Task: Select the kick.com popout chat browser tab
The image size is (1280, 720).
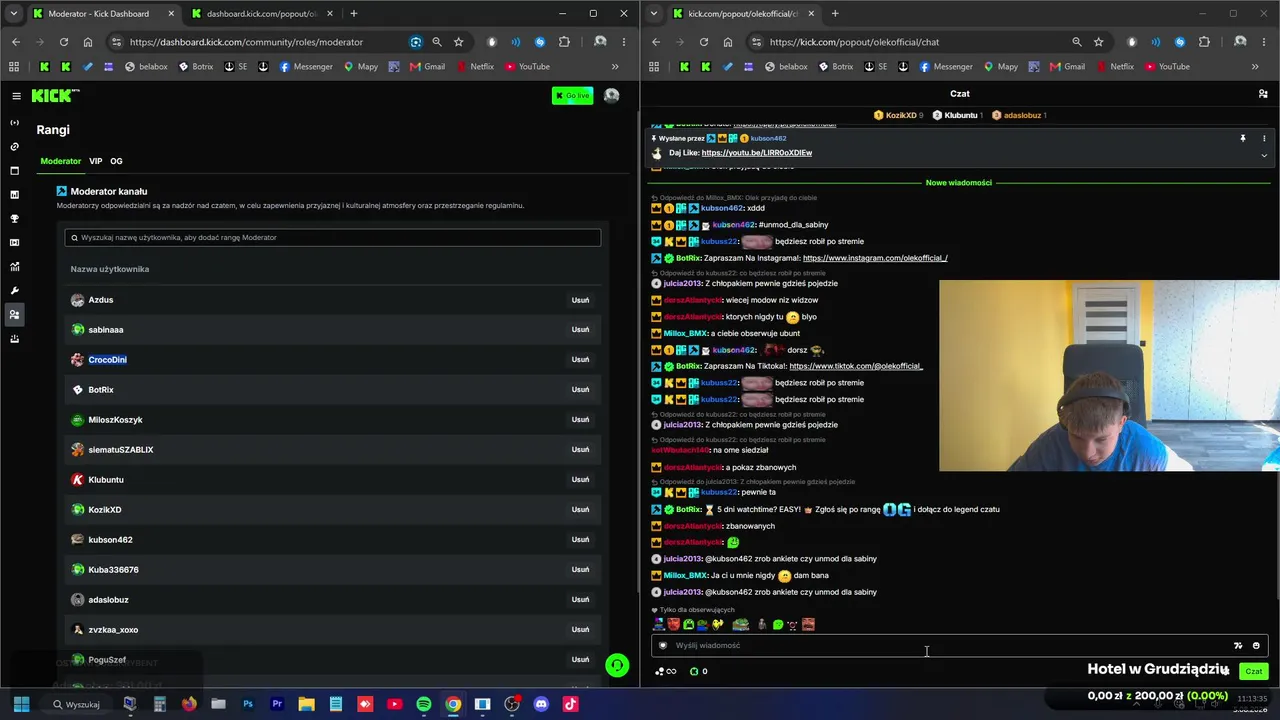Action: coord(742,14)
